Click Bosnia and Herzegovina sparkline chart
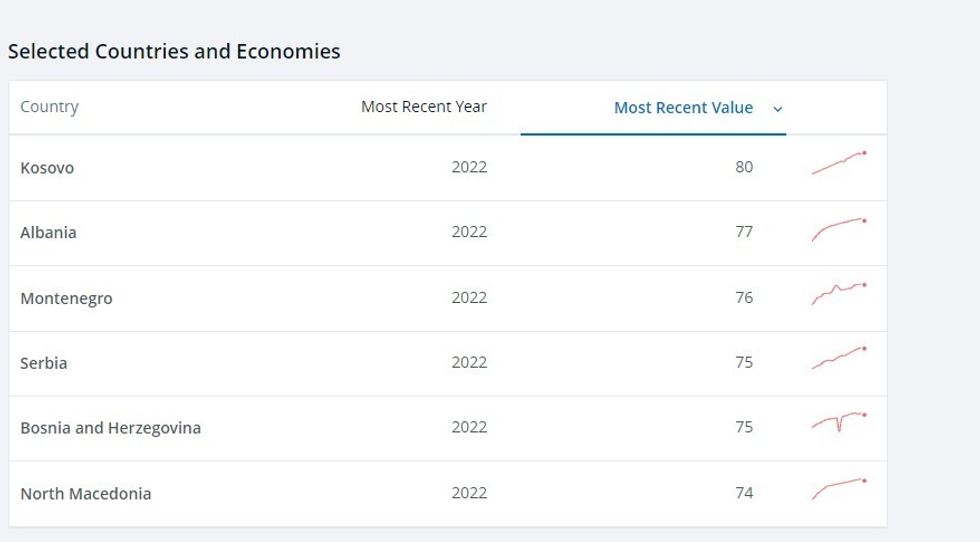The width and height of the screenshot is (980, 542). (x=839, y=423)
